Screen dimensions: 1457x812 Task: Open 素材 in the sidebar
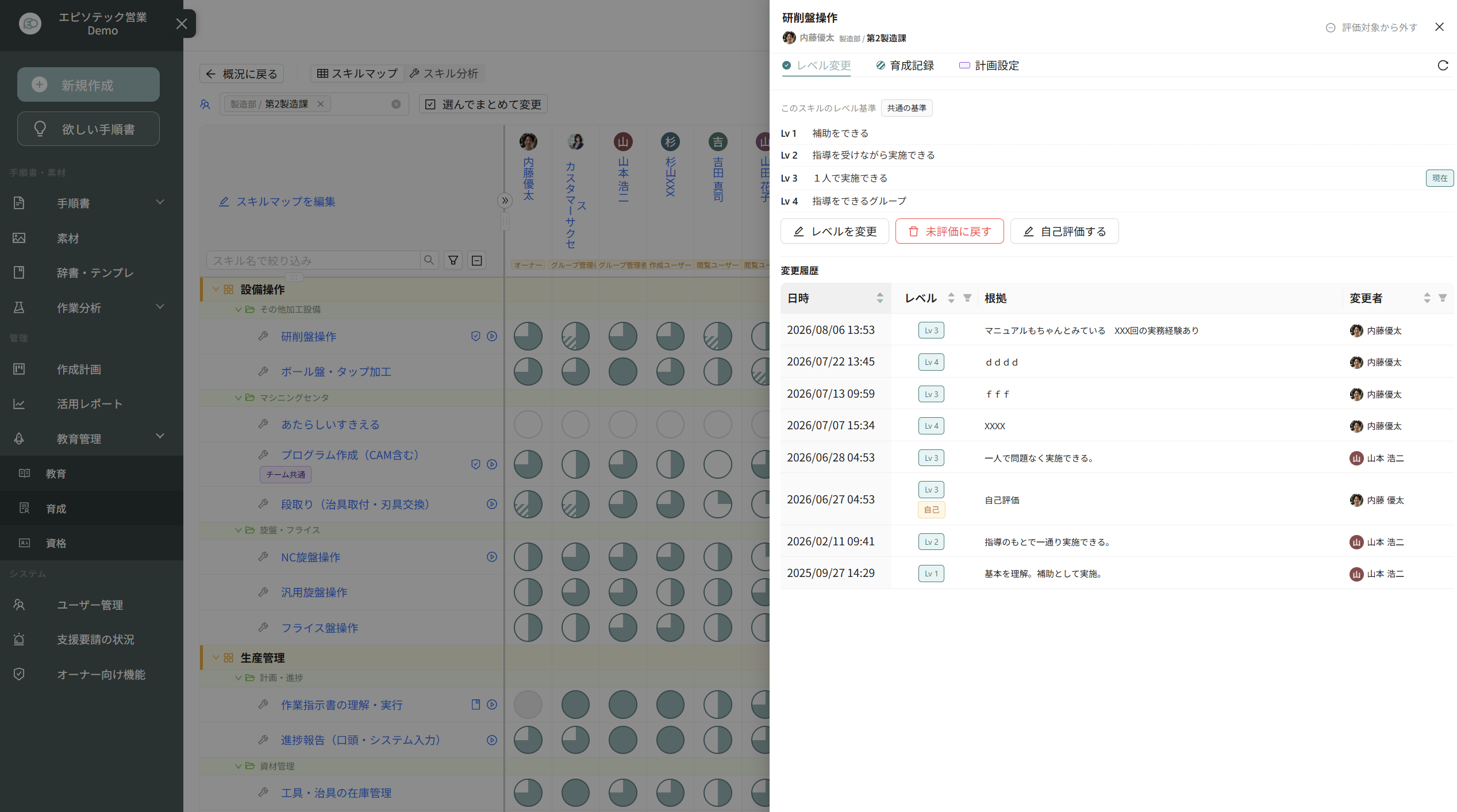point(91,238)
